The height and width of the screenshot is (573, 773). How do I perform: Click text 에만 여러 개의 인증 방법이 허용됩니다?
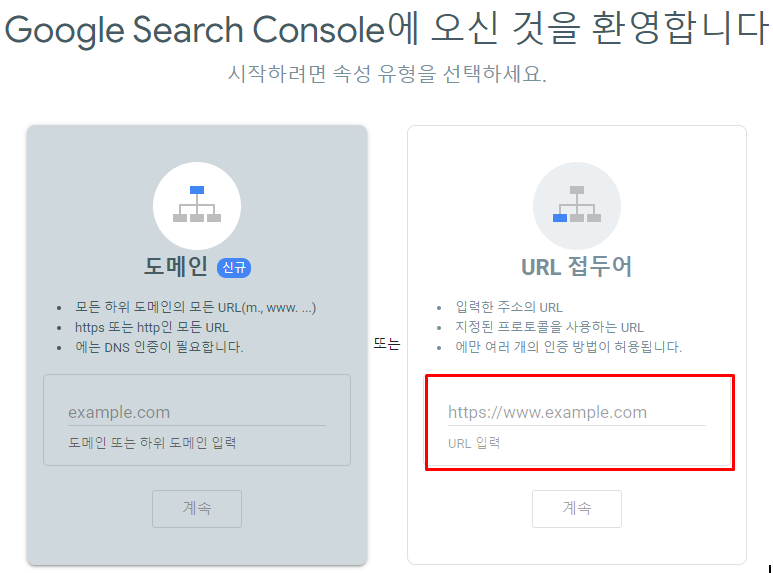tap(568, 347)
